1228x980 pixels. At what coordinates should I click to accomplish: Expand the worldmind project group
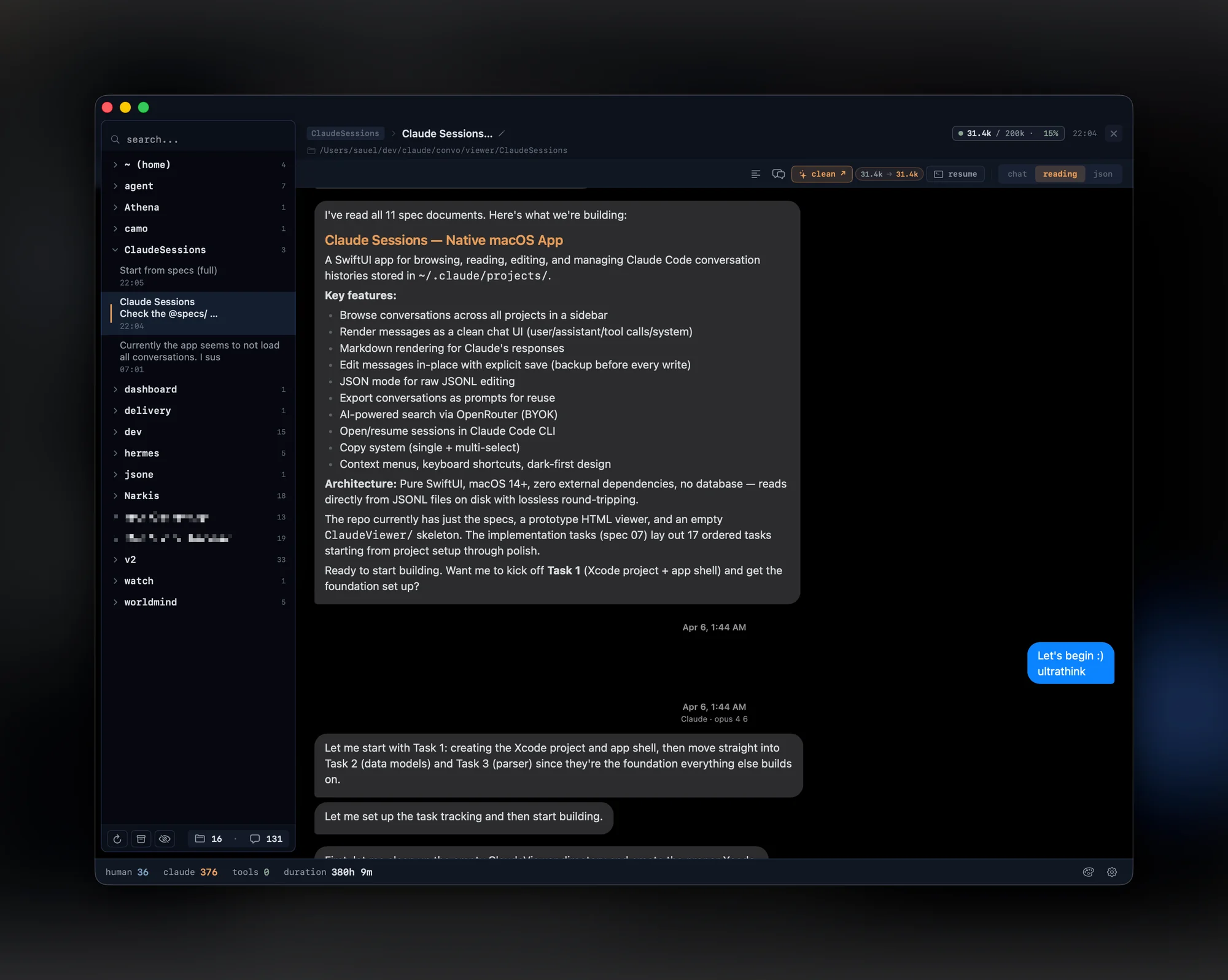coord(198,602)
